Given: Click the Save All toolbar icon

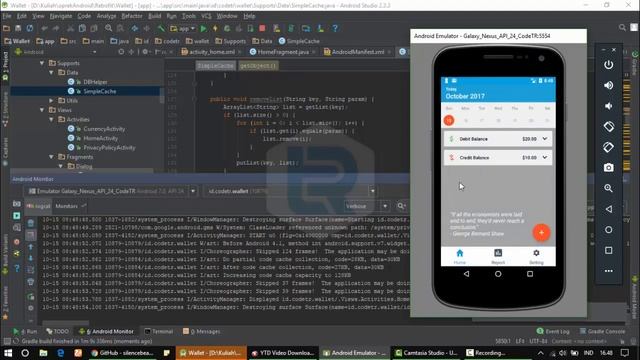Looking at the screenshot, I should [18, 29].
